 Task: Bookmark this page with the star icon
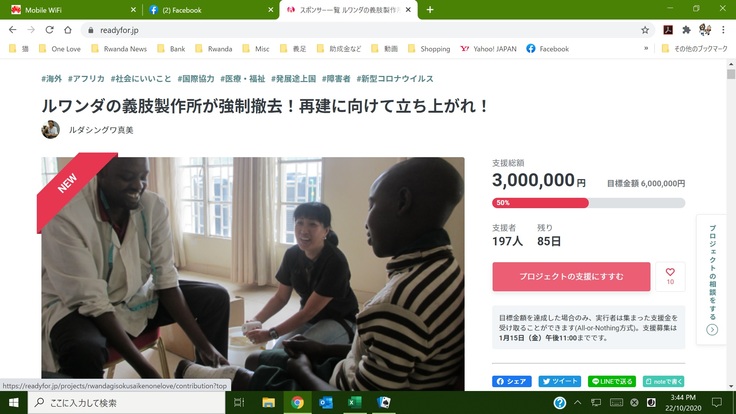645,30
